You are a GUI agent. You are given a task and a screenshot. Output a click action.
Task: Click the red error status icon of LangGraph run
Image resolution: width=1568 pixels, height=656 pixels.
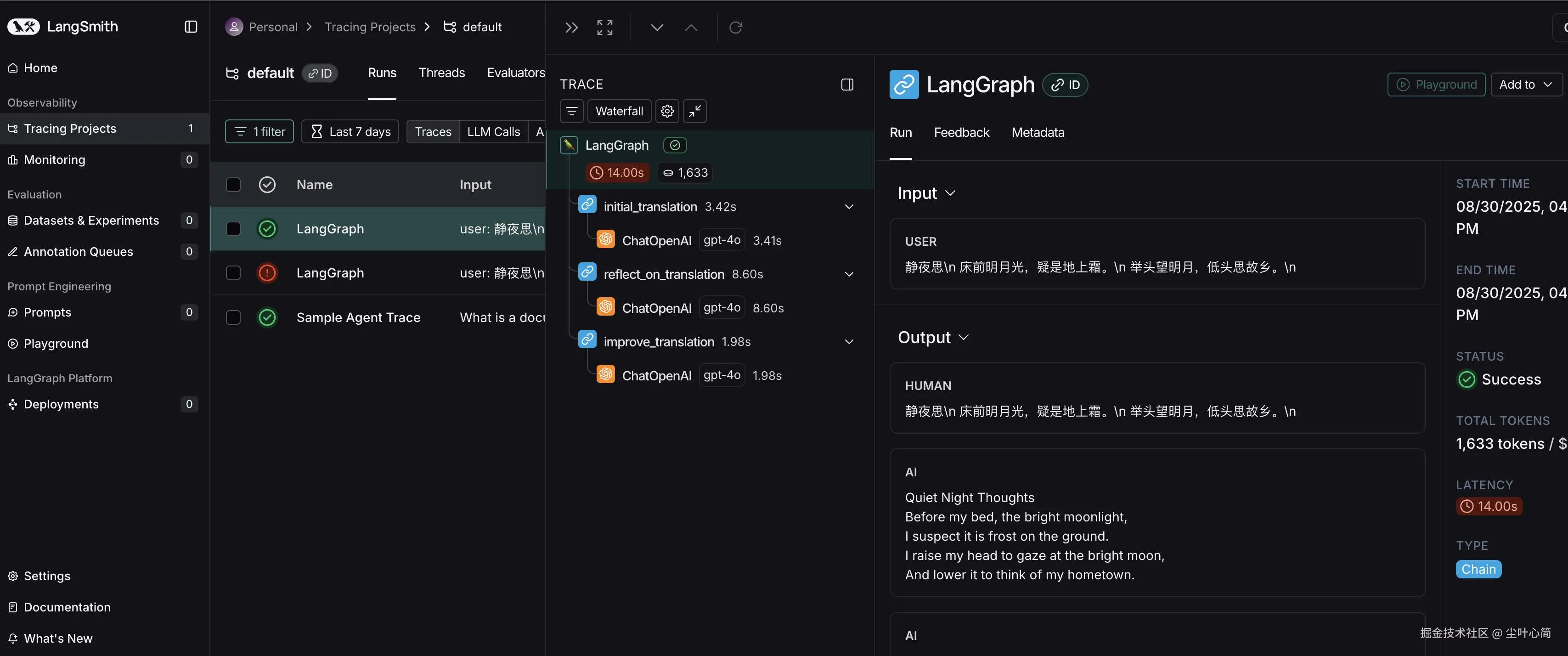(267, 273)
